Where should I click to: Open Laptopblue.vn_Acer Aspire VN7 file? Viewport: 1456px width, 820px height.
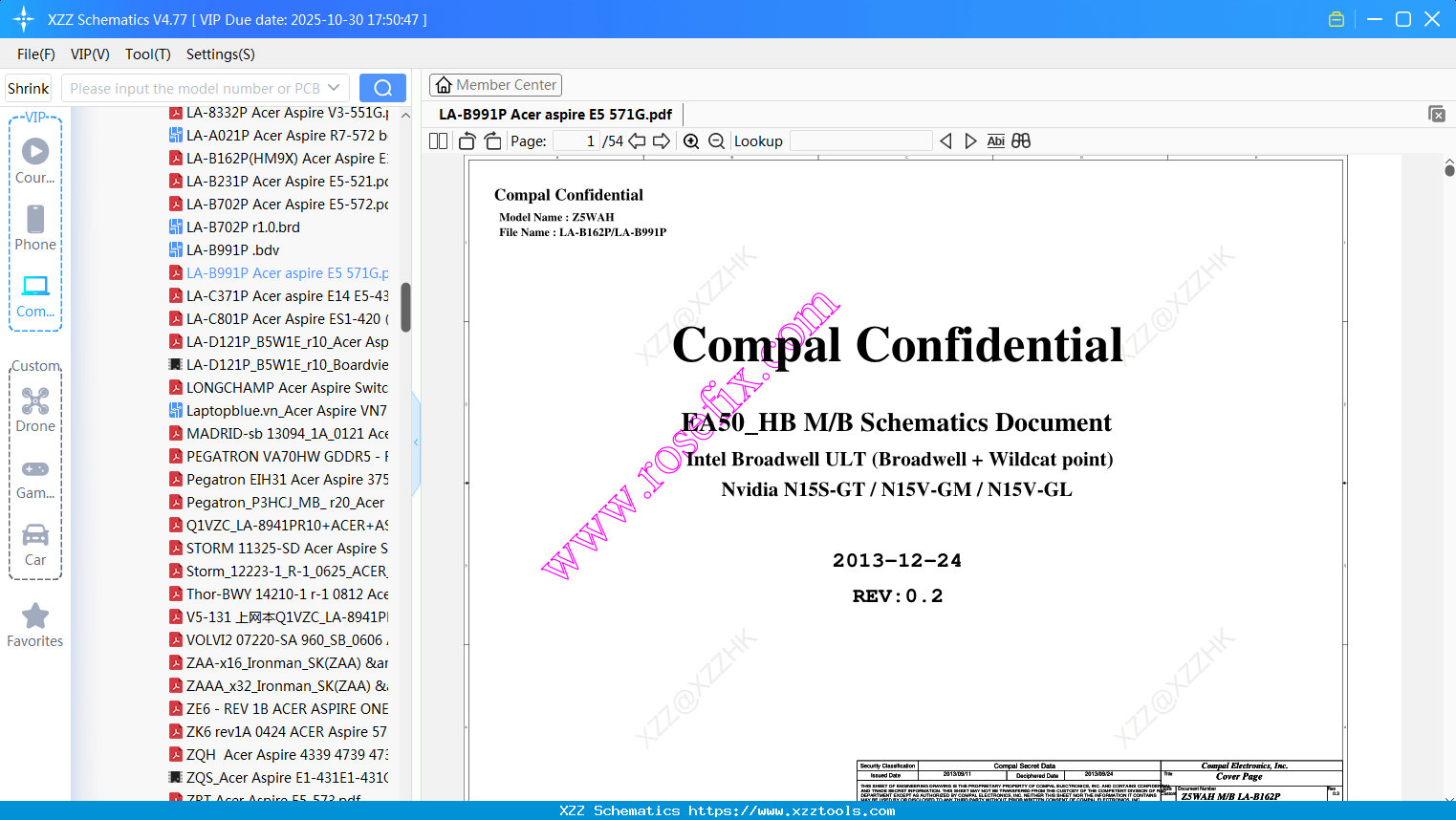tap(279, 411)
